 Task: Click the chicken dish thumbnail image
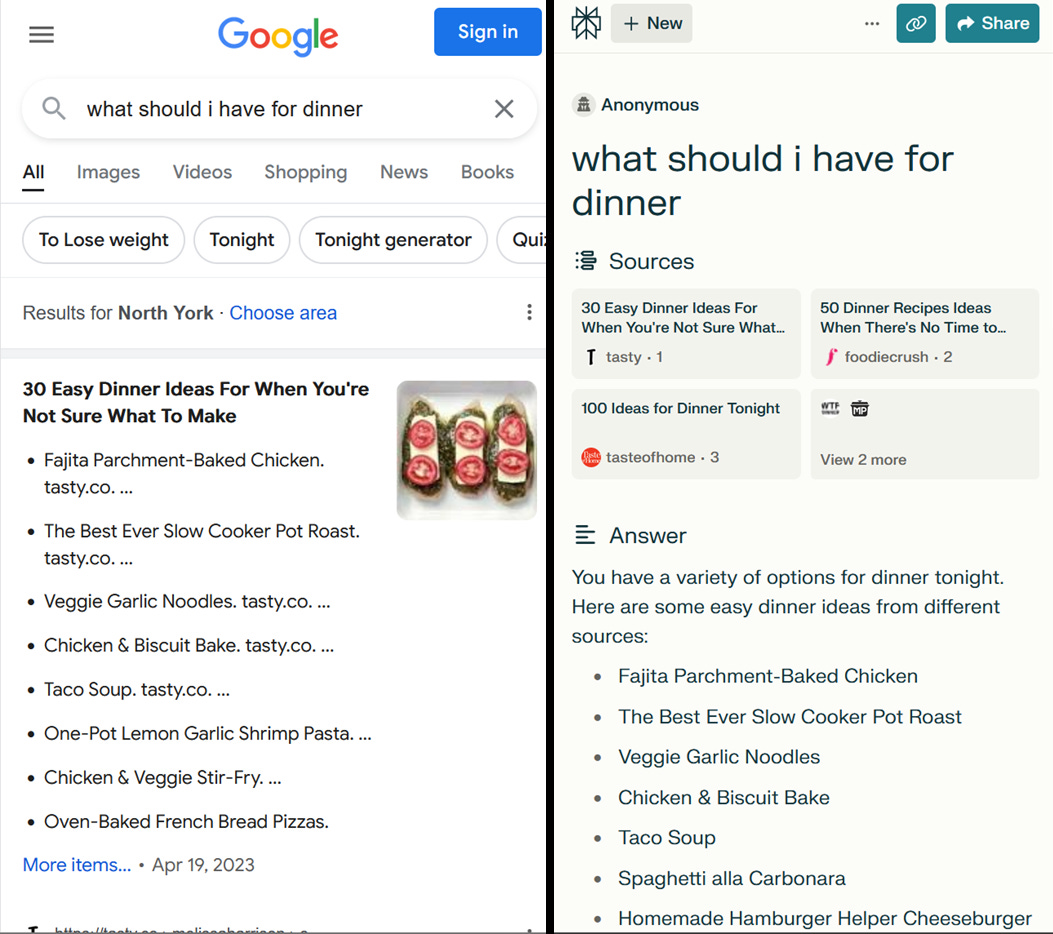pyautogui.click(x=466, y=450)
